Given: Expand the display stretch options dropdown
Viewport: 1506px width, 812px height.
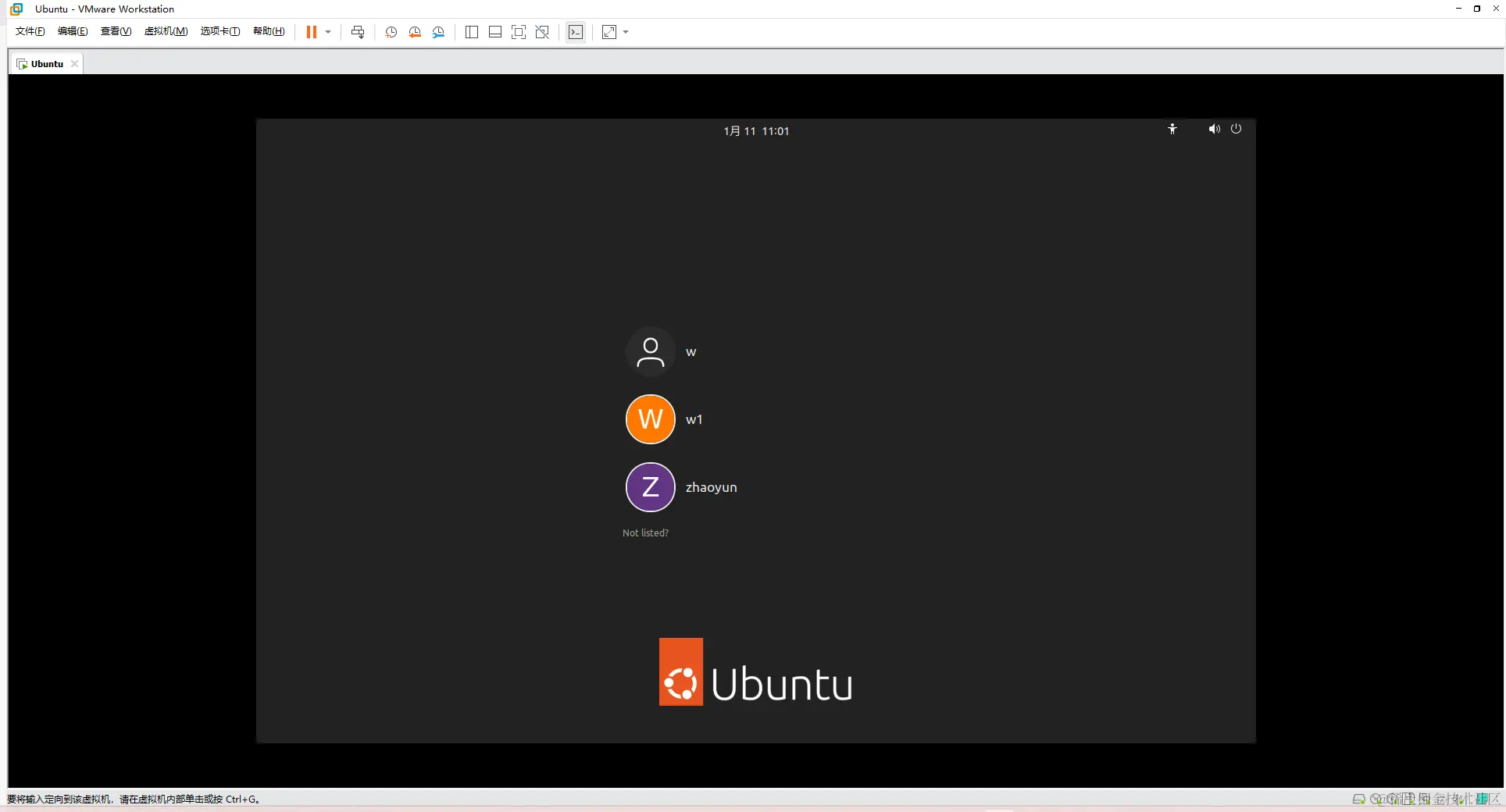Looking at the screenshot, I should (x=626, y=32).
